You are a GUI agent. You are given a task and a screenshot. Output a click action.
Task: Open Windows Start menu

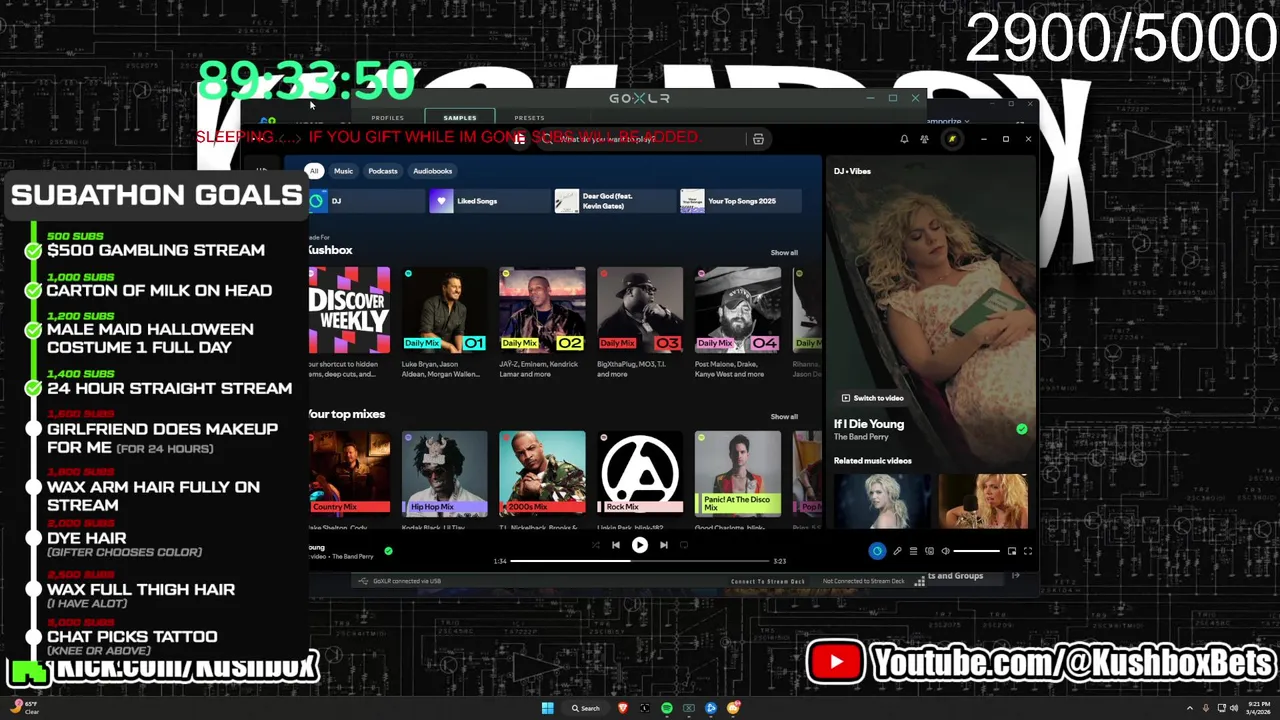pyautogui.click(x=547, y=708)
